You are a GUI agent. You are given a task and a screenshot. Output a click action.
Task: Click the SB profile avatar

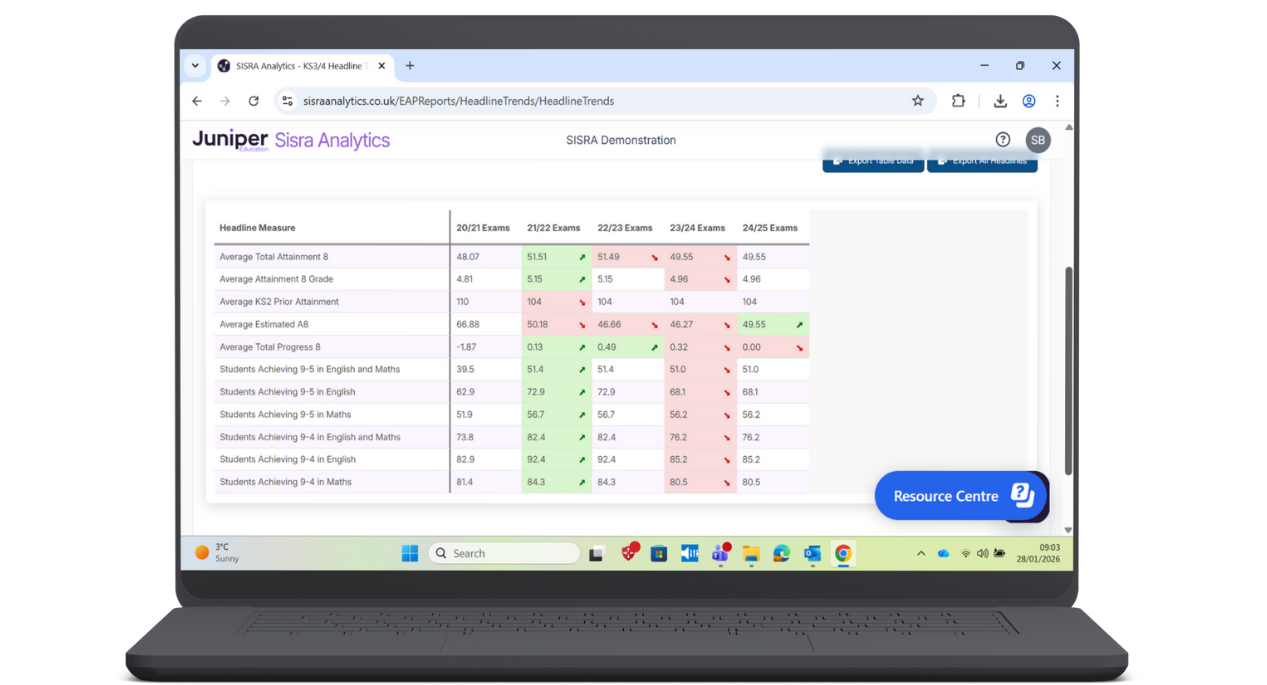pos(1038,140)
